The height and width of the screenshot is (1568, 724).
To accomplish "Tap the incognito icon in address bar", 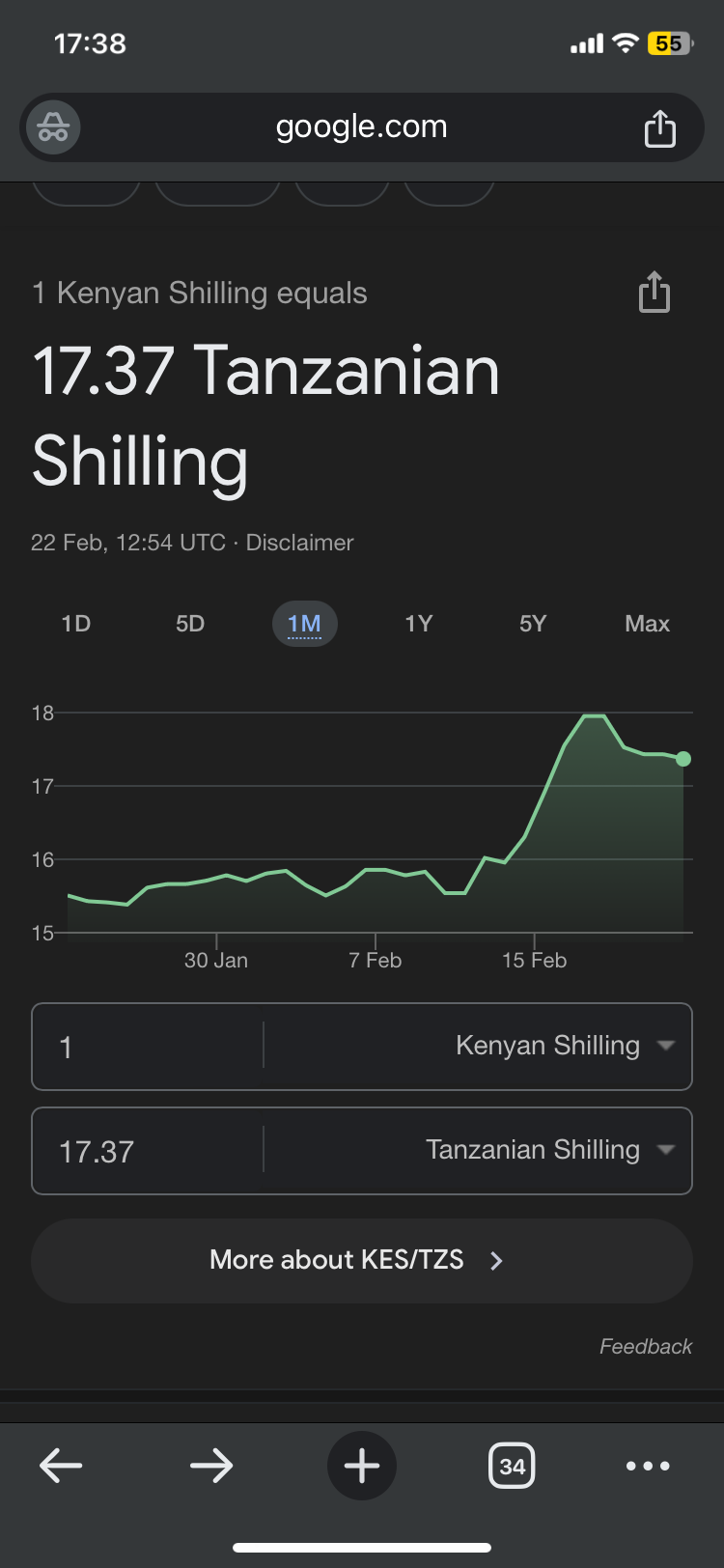I will (53, 127).
